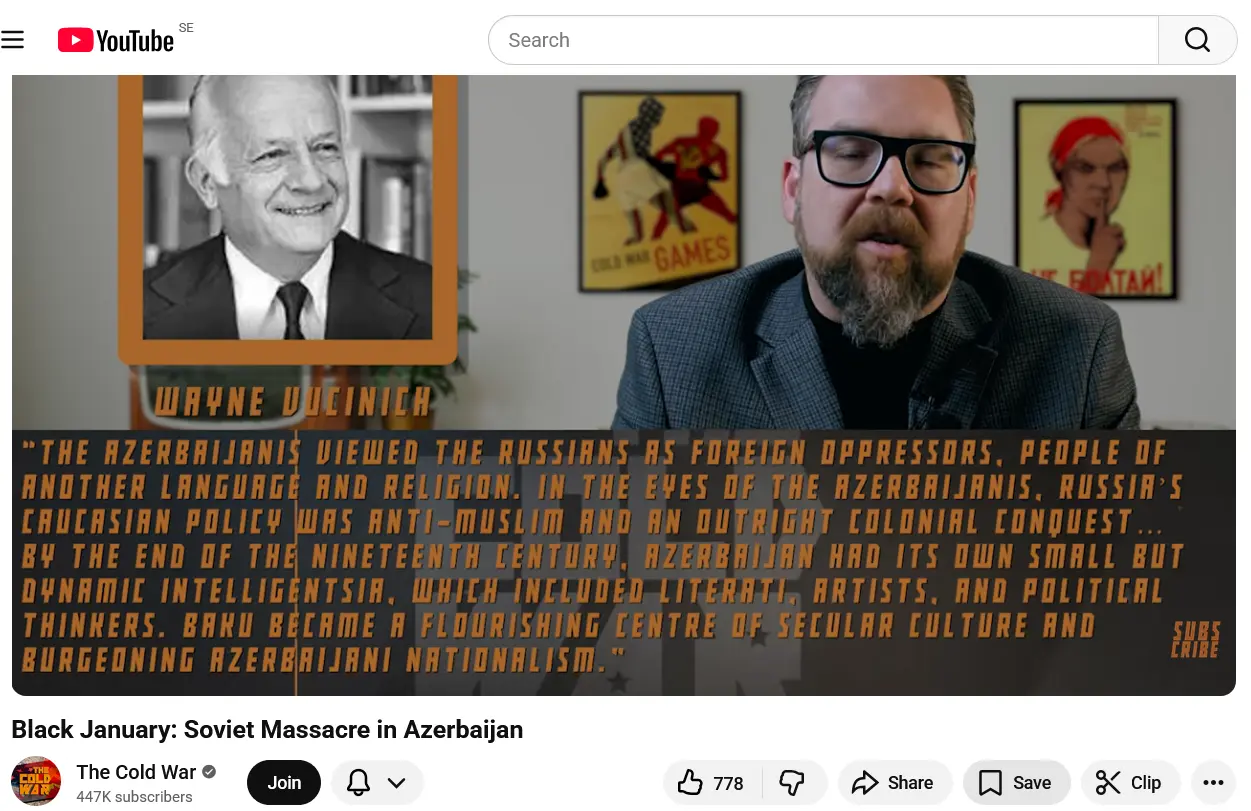
Task: Open the hamburger guide menu
Action: (12, 40)
